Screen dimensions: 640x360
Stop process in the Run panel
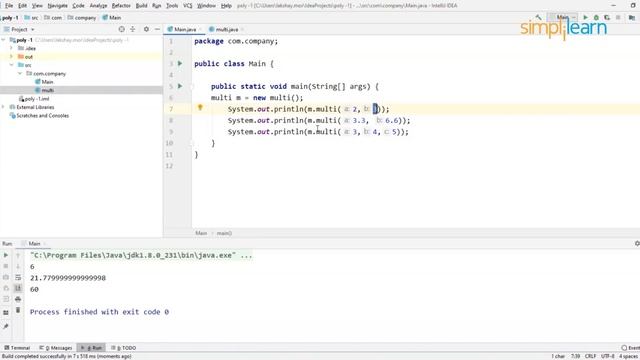coord(6,266)
